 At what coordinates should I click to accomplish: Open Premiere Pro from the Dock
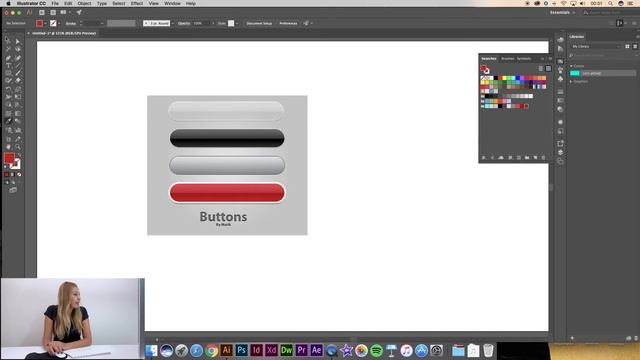pos(302,350)
